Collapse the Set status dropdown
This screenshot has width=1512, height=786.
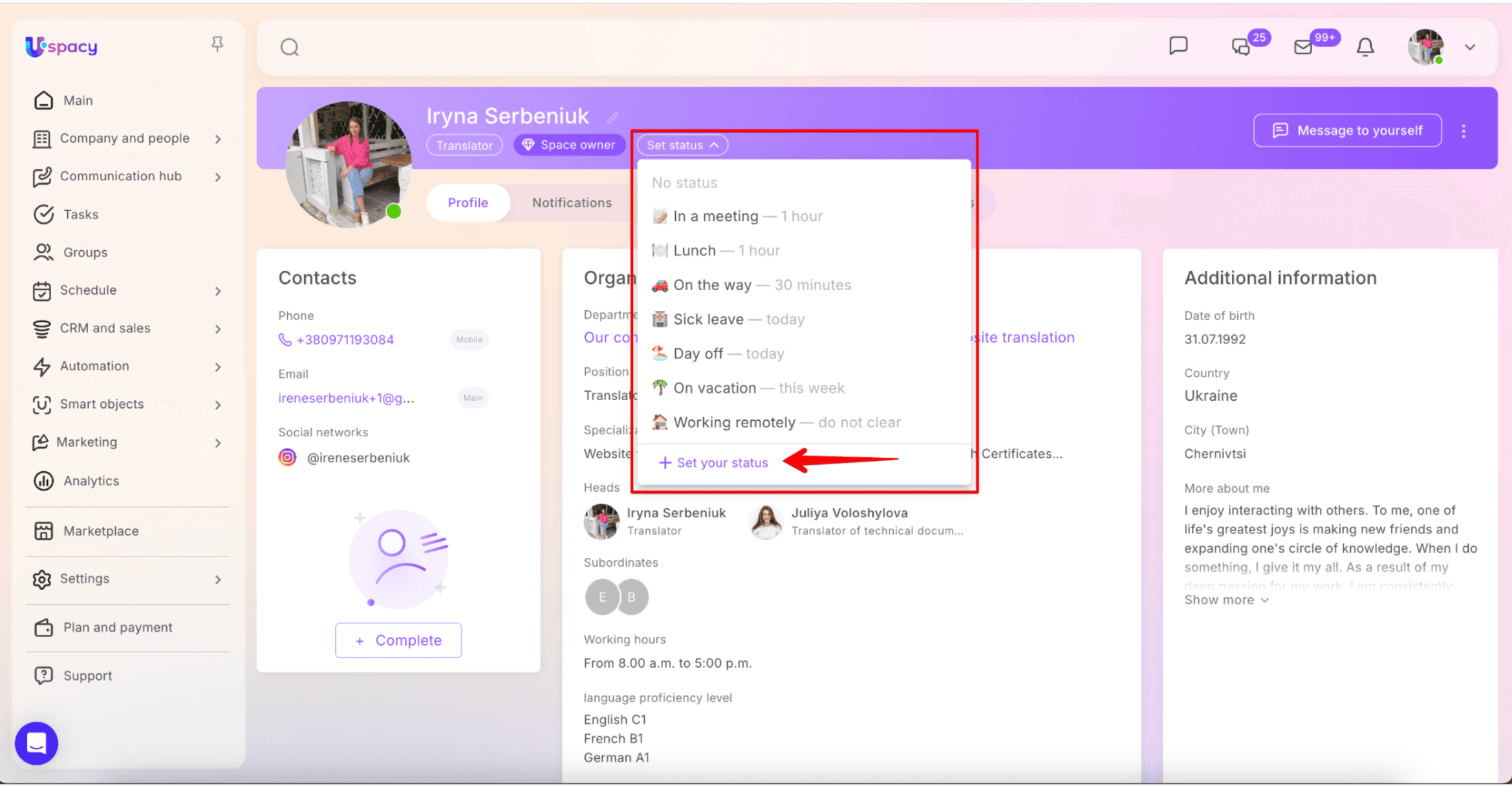682,145
